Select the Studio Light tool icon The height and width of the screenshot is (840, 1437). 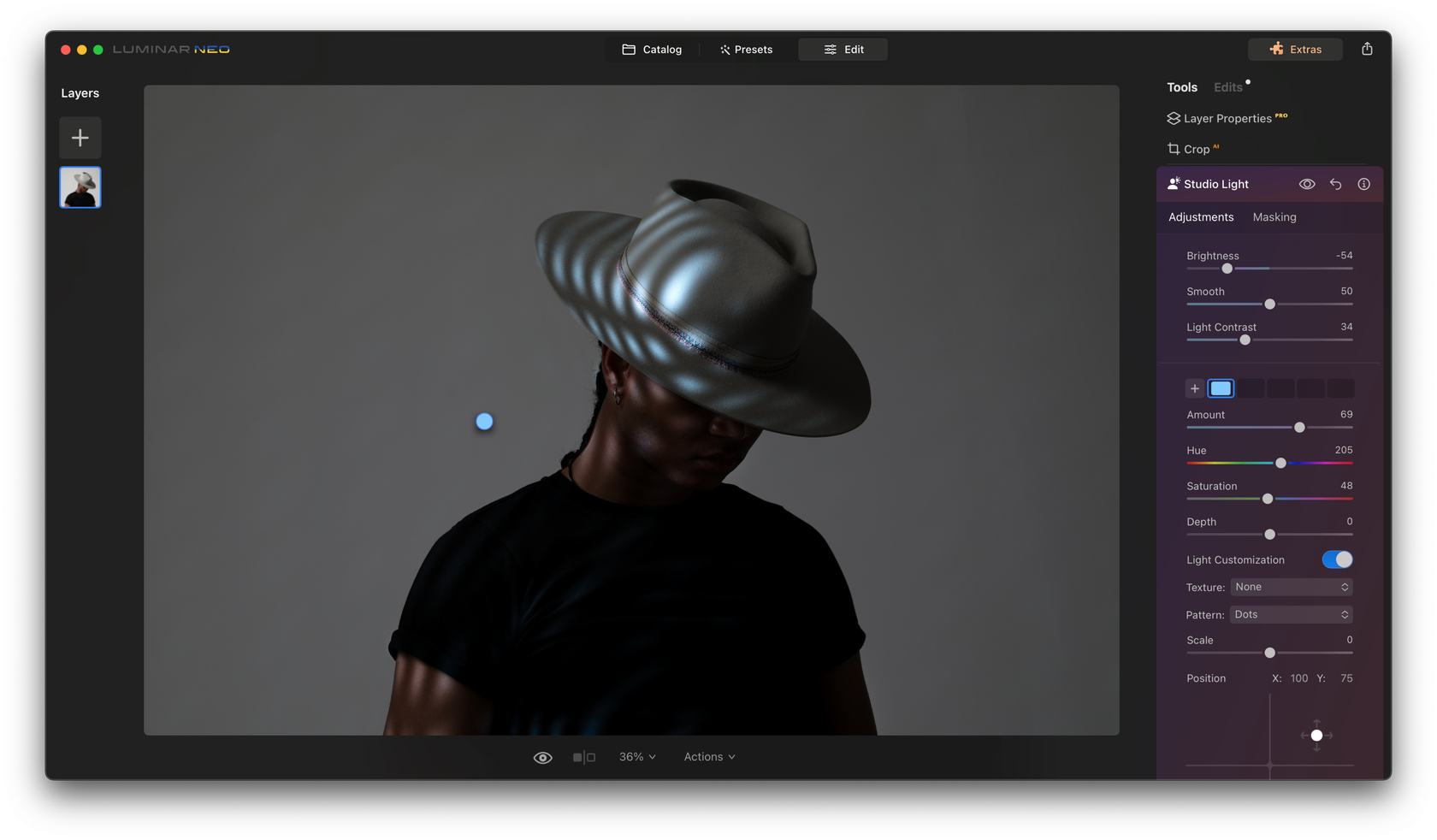1174,183
